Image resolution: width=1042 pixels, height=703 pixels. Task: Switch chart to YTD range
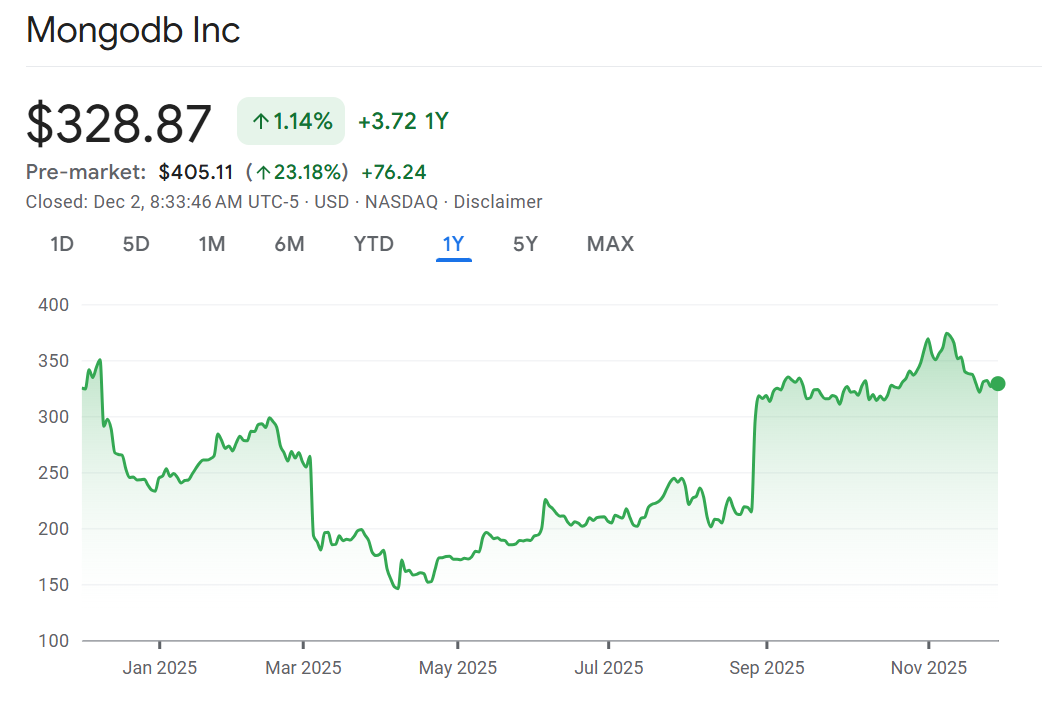pyautogui.click(x=374, y=244)
